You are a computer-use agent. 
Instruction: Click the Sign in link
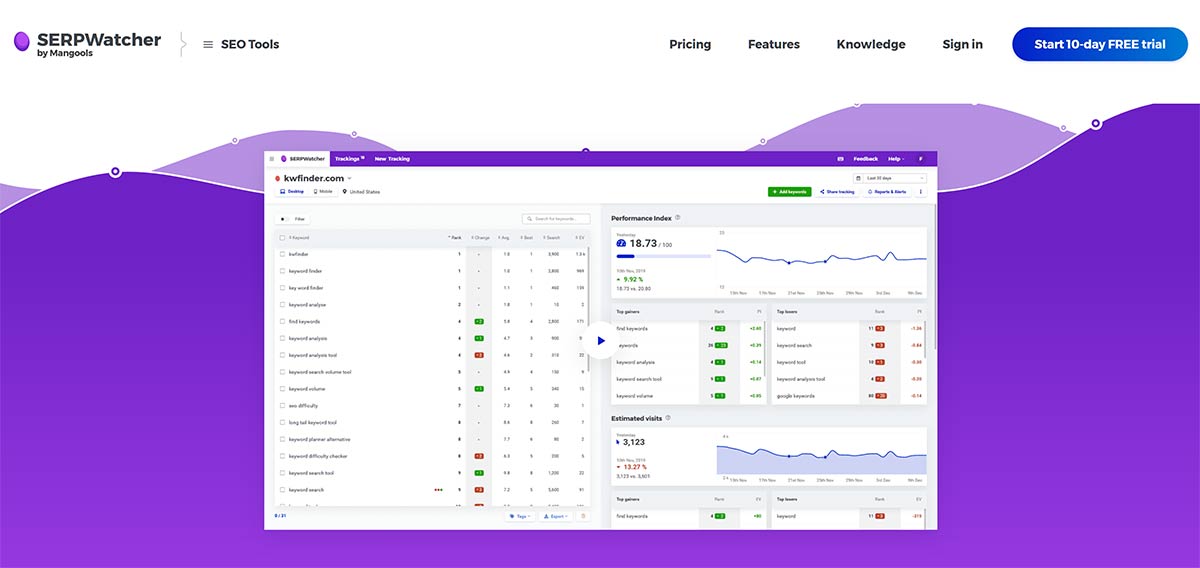[x=962, y=44]
